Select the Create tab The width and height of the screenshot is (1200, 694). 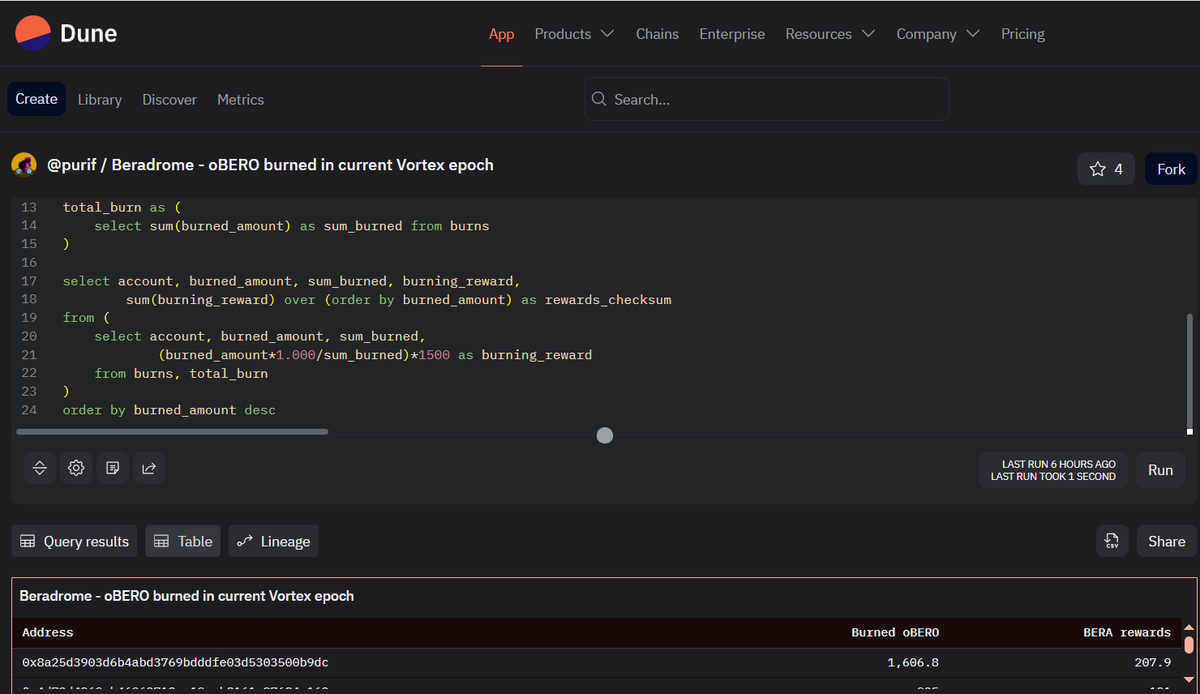[37, 99]
